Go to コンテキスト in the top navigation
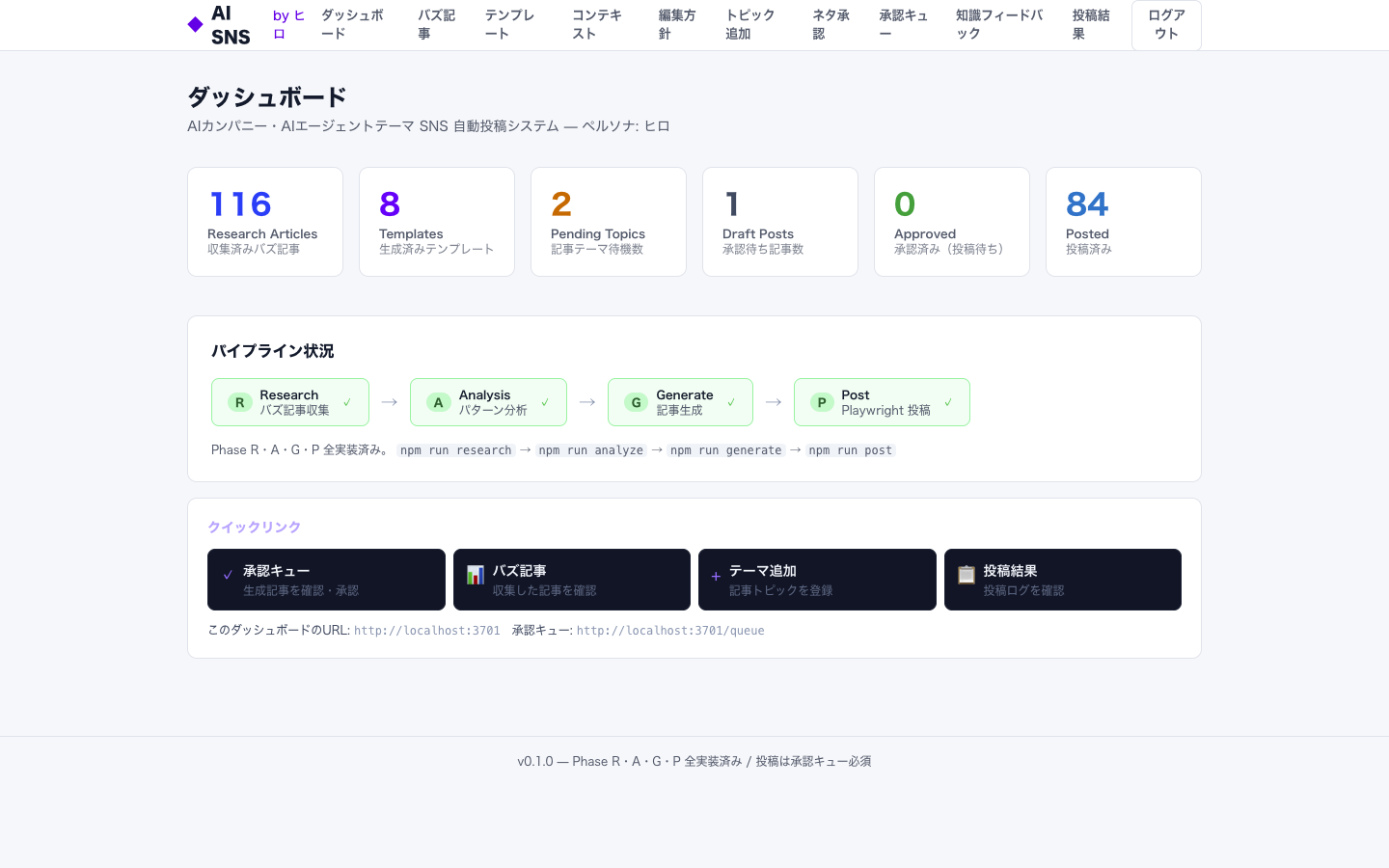 [597, 24]
